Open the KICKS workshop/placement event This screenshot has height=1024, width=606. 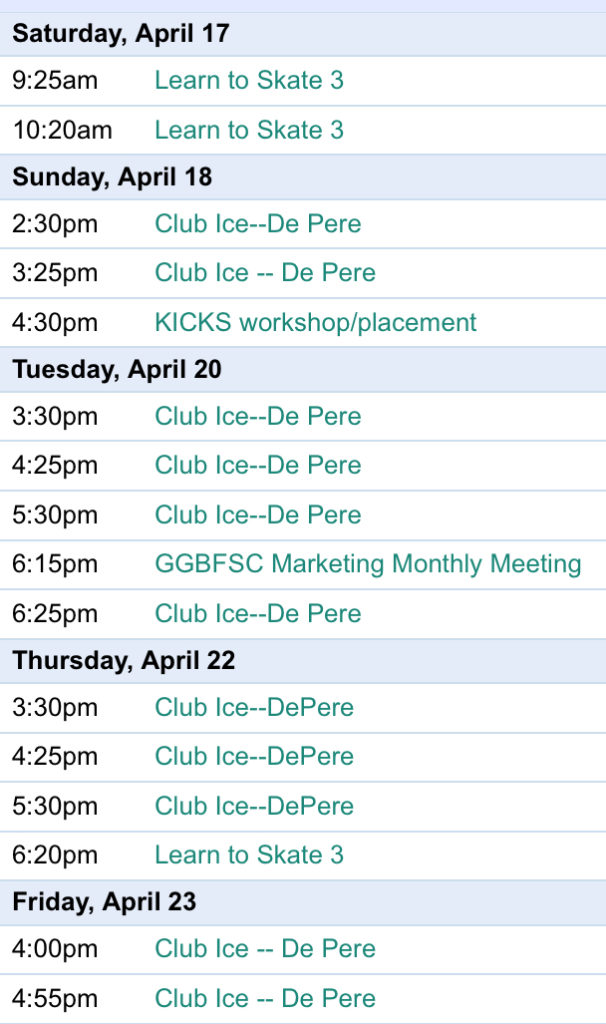[315, 322]
